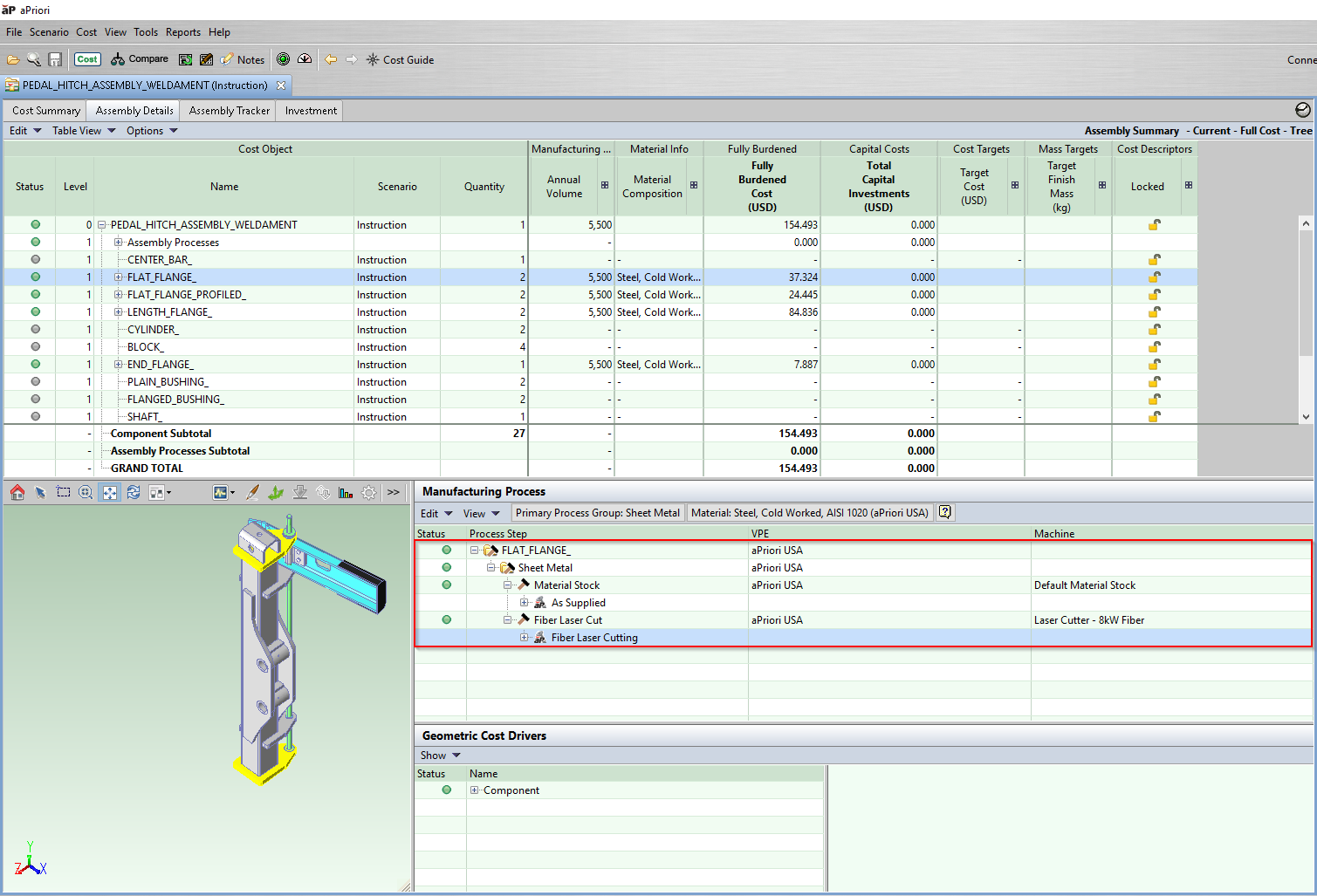Toggle the lock for FLAT_FLANGE_ row

tap(1154, 277)
